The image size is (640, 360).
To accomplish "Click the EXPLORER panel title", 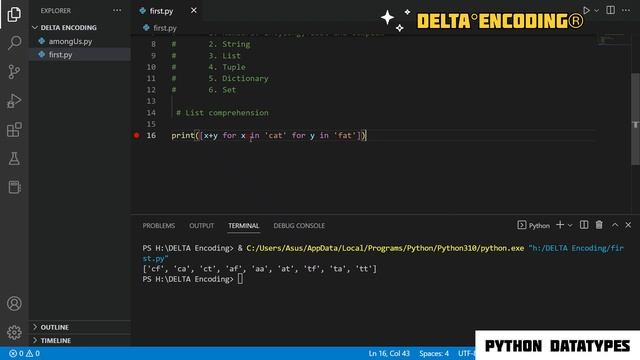I will click(x=56, y=11).
